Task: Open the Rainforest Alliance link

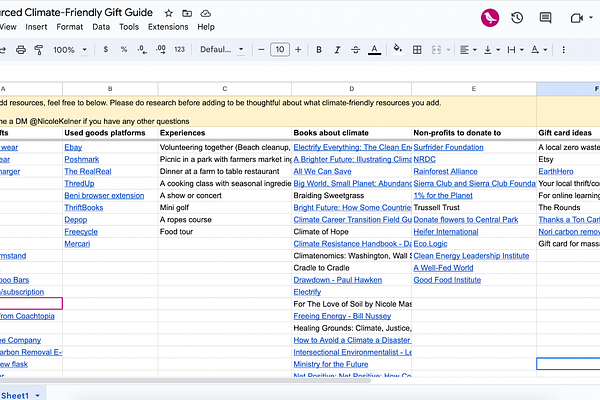Action: (x=445, y=171)
